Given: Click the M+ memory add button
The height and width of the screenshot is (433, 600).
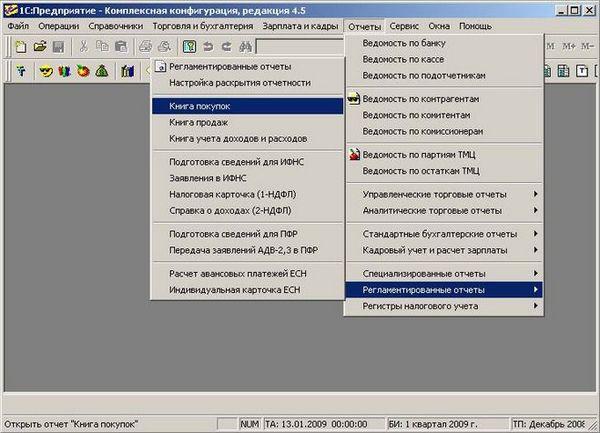Looking at the screenshot, I should [x=569, y=47].
